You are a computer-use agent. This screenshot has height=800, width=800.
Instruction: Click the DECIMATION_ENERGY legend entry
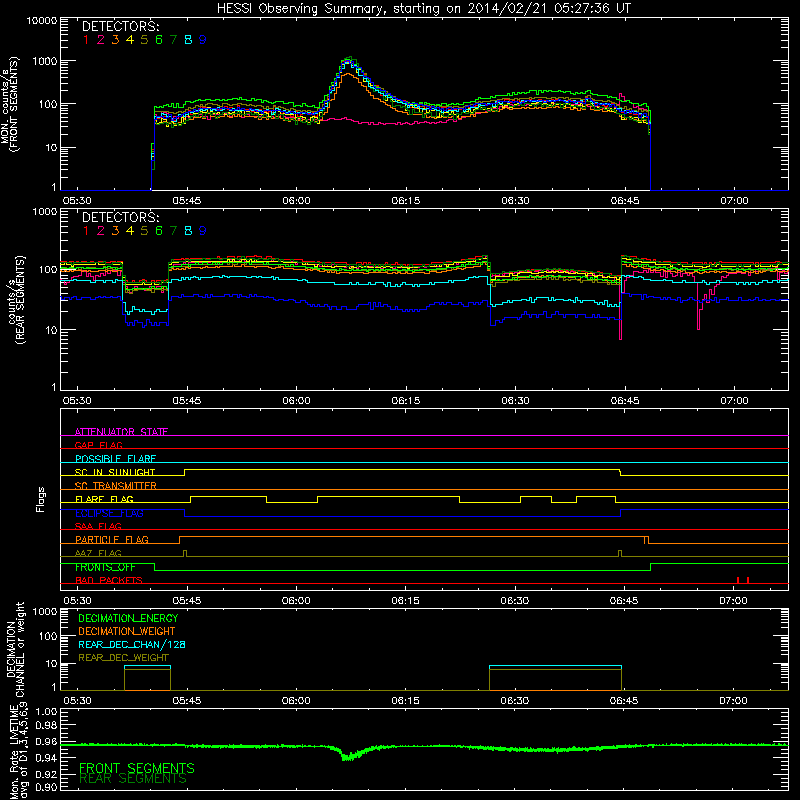tap(128, 618)
